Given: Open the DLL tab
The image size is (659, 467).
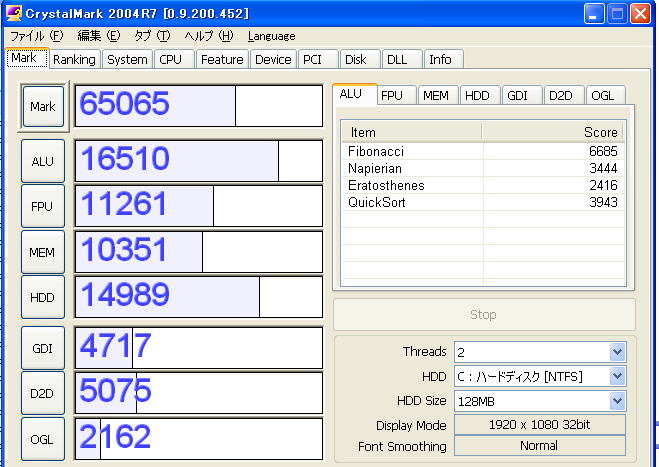Looking at the screenshot, I should point(402,59).
